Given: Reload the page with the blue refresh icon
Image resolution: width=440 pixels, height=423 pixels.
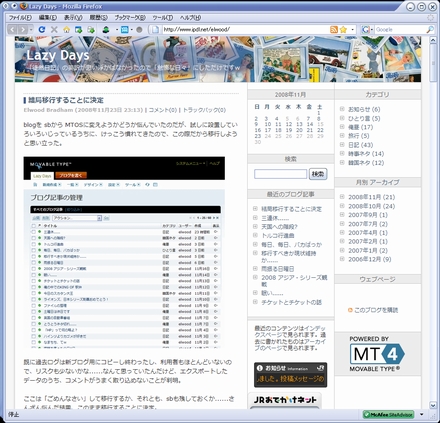Looking at the screenshot, I should coord(42,30).
